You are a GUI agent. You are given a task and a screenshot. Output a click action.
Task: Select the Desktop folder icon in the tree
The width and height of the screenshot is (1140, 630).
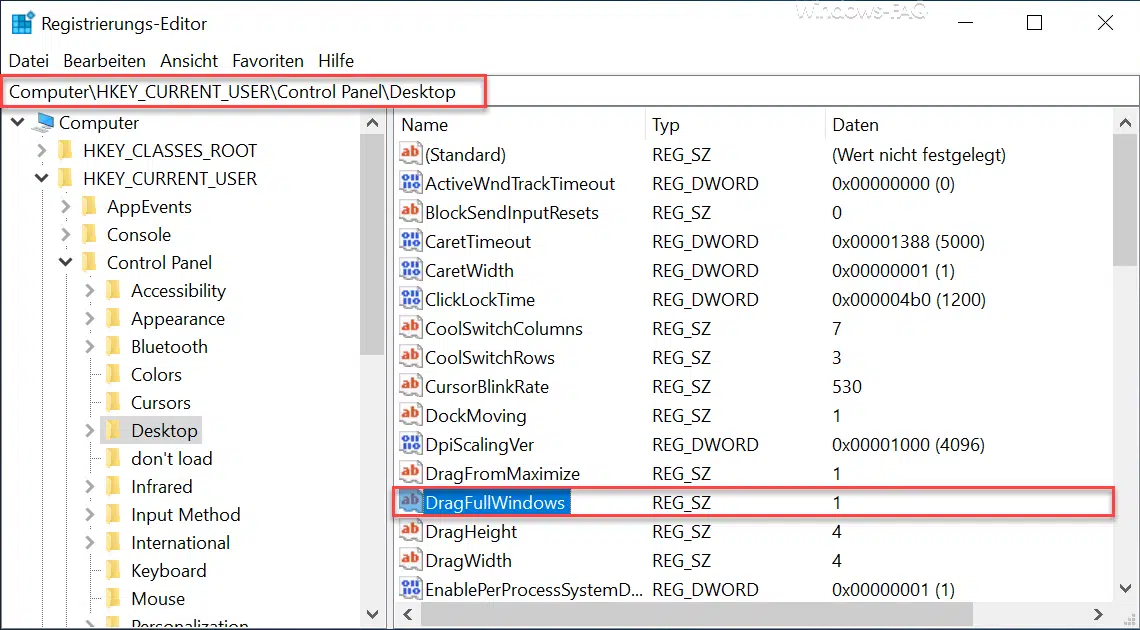pos(115,430)
